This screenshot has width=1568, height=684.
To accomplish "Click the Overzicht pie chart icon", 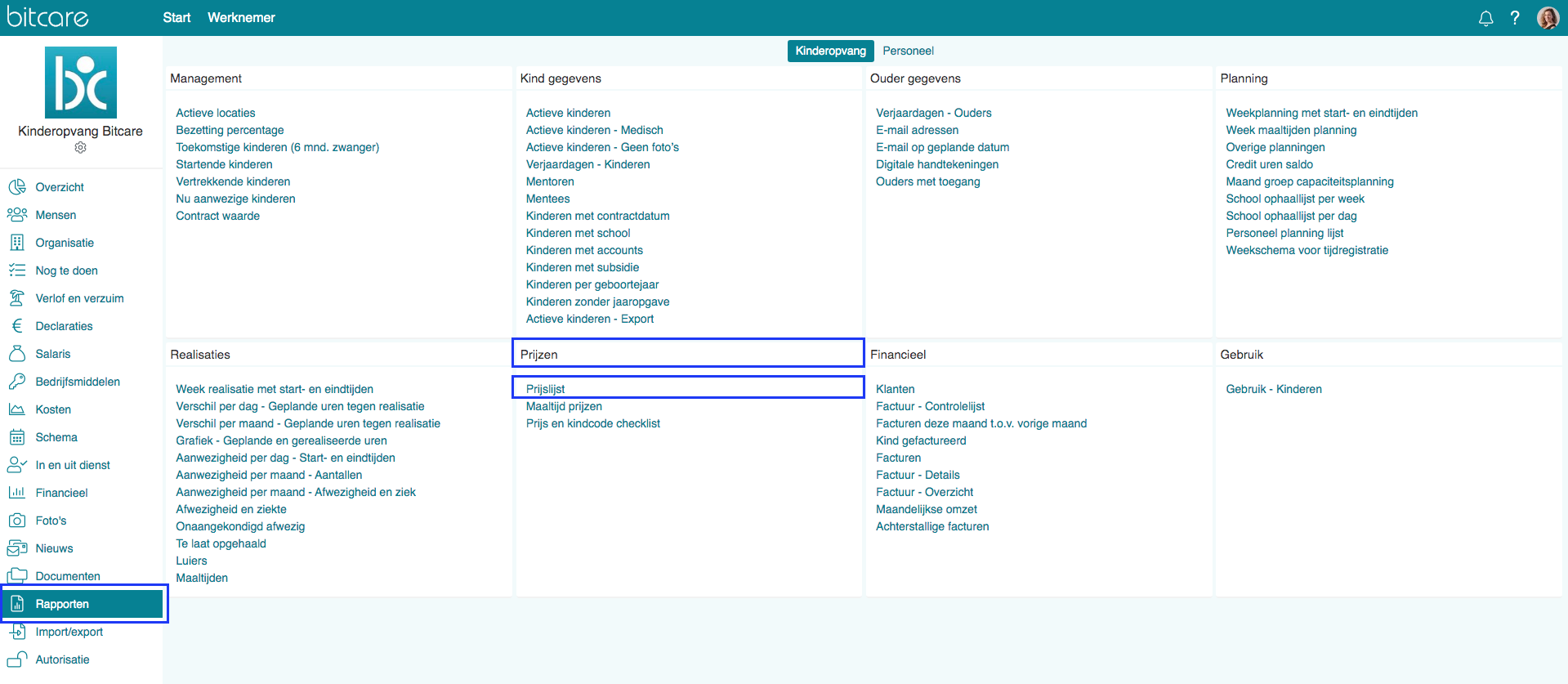I will [17, 187].
